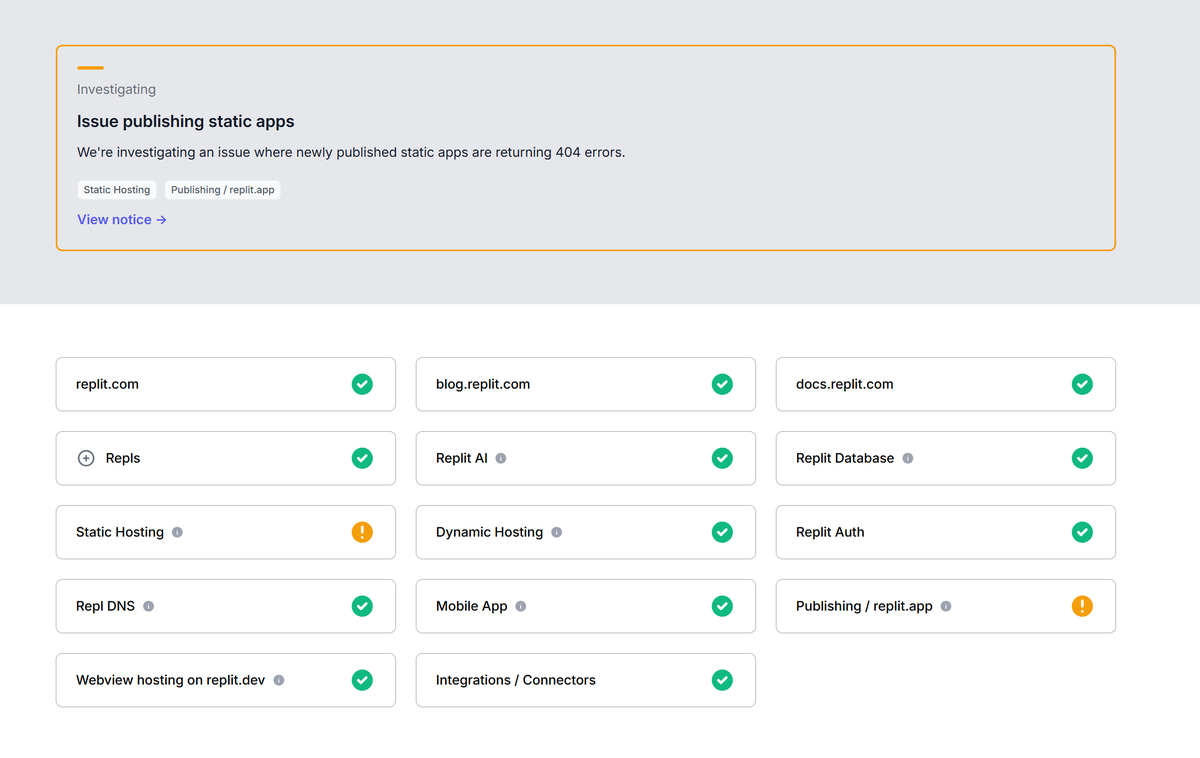The width and height of the screenshot is (1200, 758).
Task: Click Webview hosting on replit.dev label
Action: pos(171,680)
